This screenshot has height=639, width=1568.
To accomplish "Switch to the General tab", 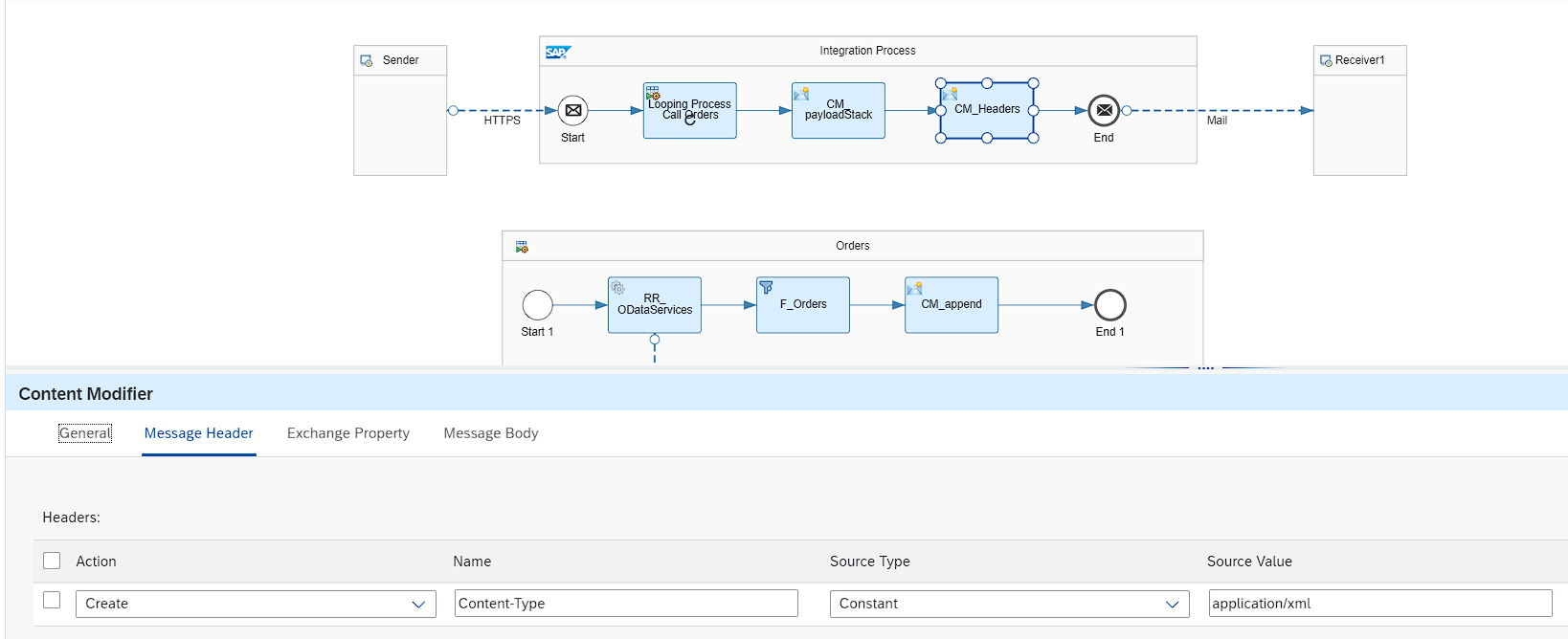I will (x=85, y=433).
